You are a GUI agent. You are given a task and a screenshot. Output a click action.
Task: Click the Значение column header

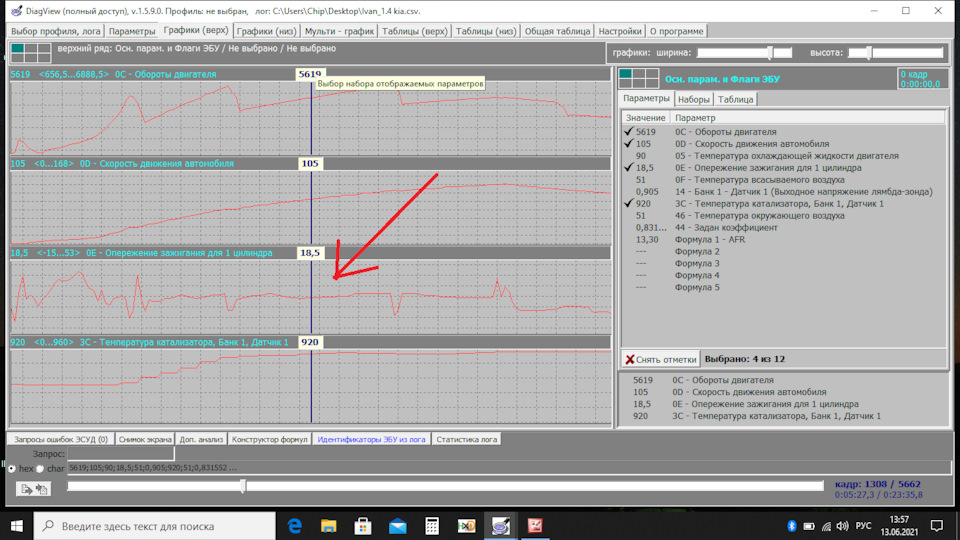[645, 118]
